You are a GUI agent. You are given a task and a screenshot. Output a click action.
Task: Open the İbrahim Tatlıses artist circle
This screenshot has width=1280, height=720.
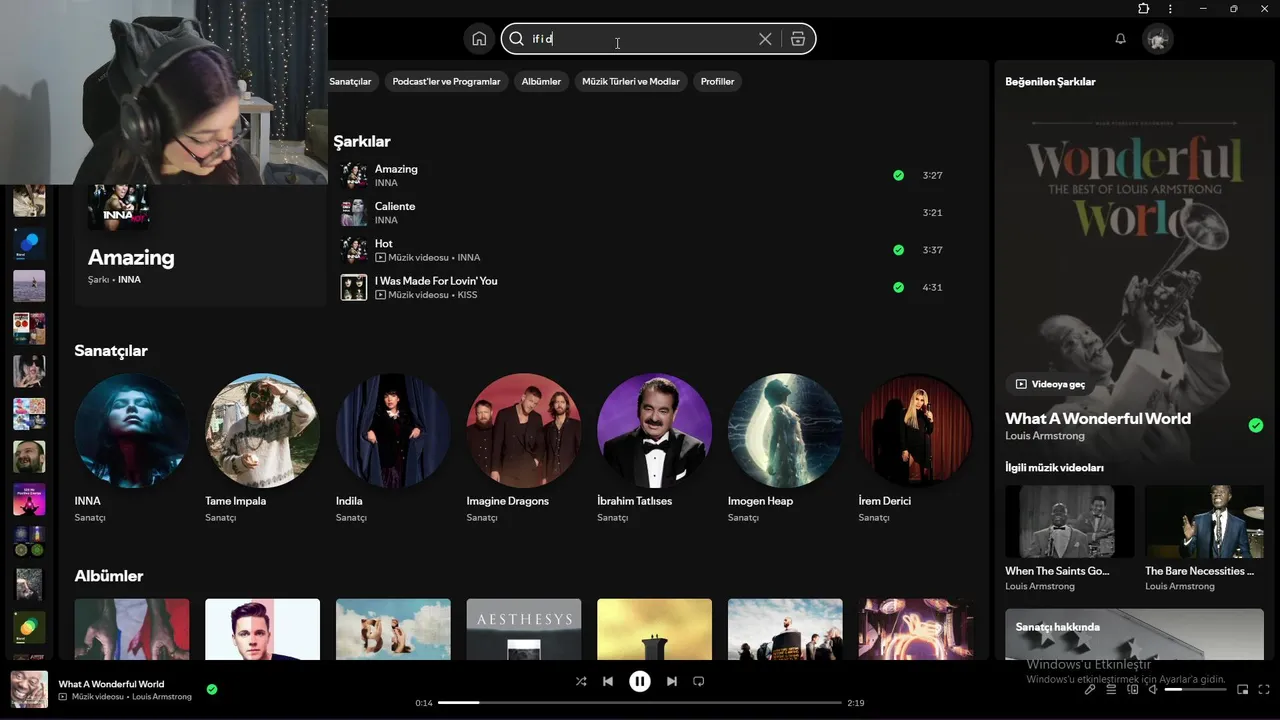[654, 431]
